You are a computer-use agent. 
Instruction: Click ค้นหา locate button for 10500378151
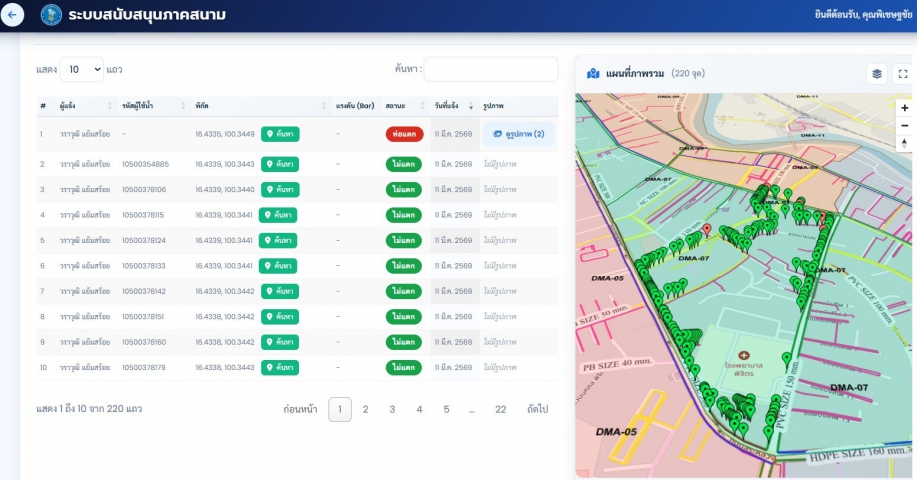pyautogui.click(x=279, y=317)
